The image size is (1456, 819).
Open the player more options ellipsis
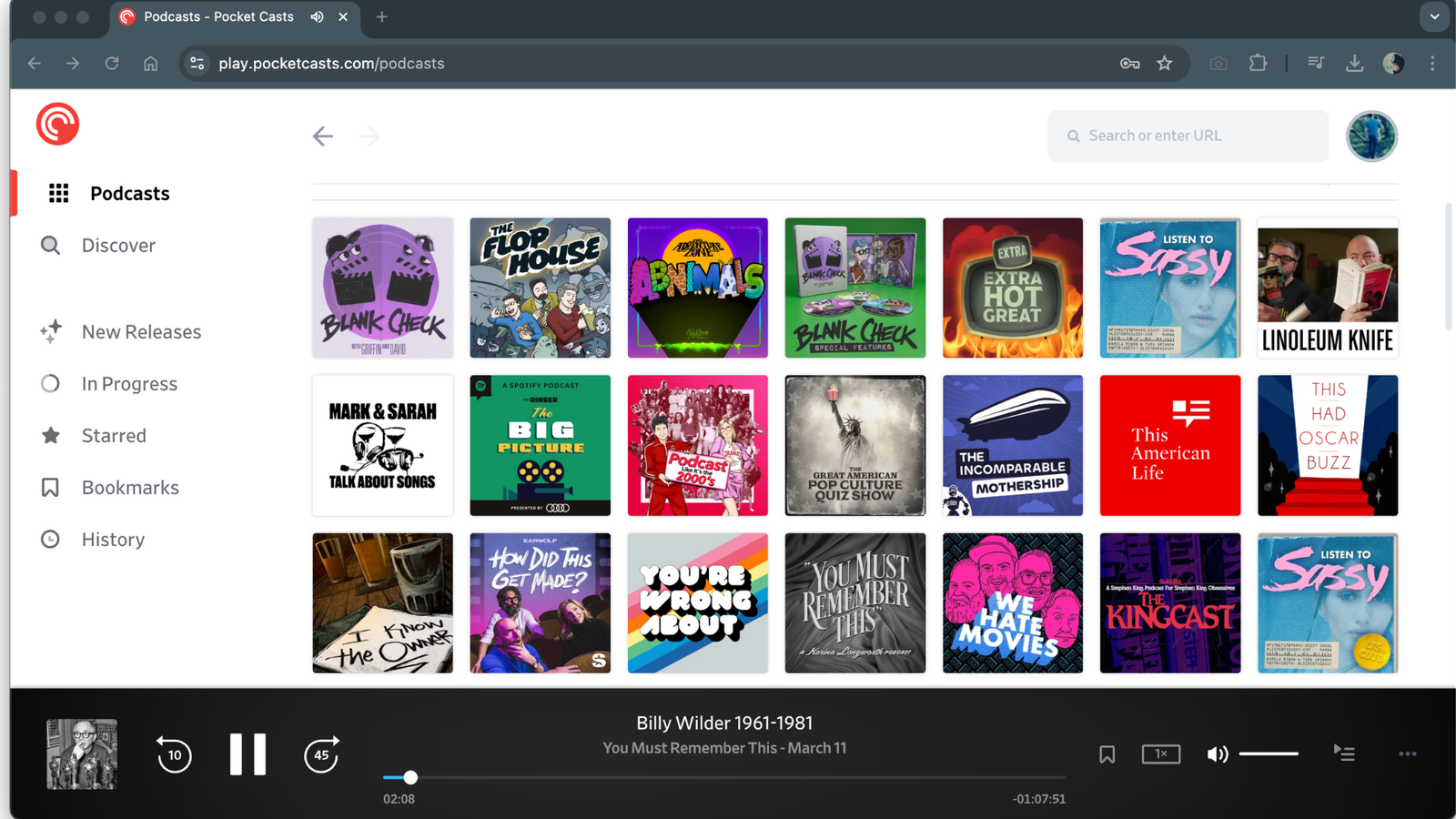(x=1408, y=753)
